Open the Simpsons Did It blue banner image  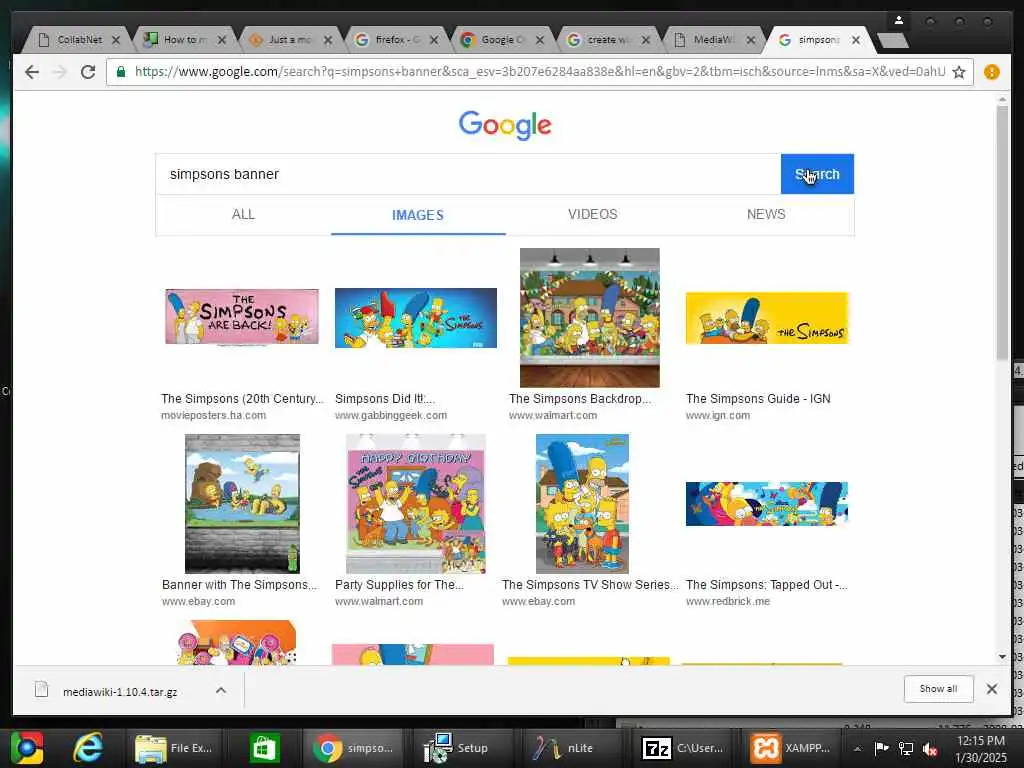coord(416,318)
